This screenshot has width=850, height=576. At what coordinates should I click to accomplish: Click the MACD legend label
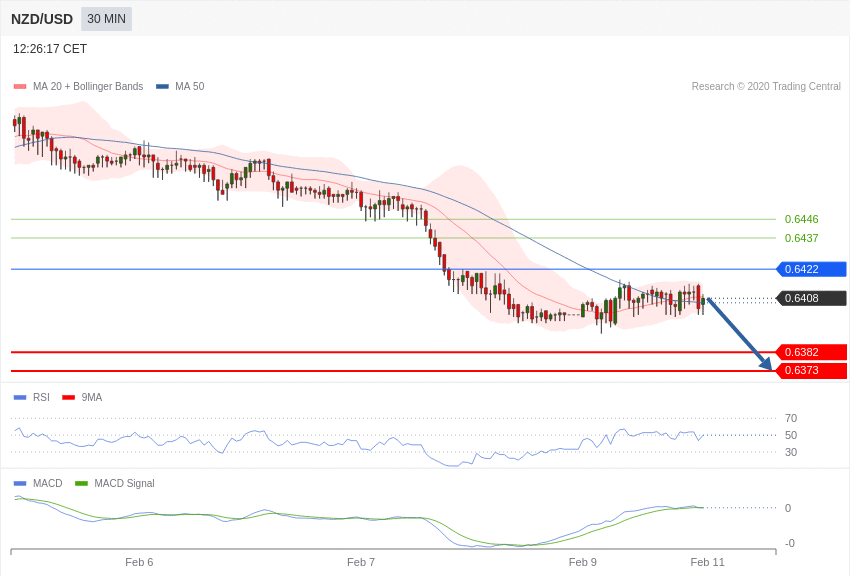(48, 483)
